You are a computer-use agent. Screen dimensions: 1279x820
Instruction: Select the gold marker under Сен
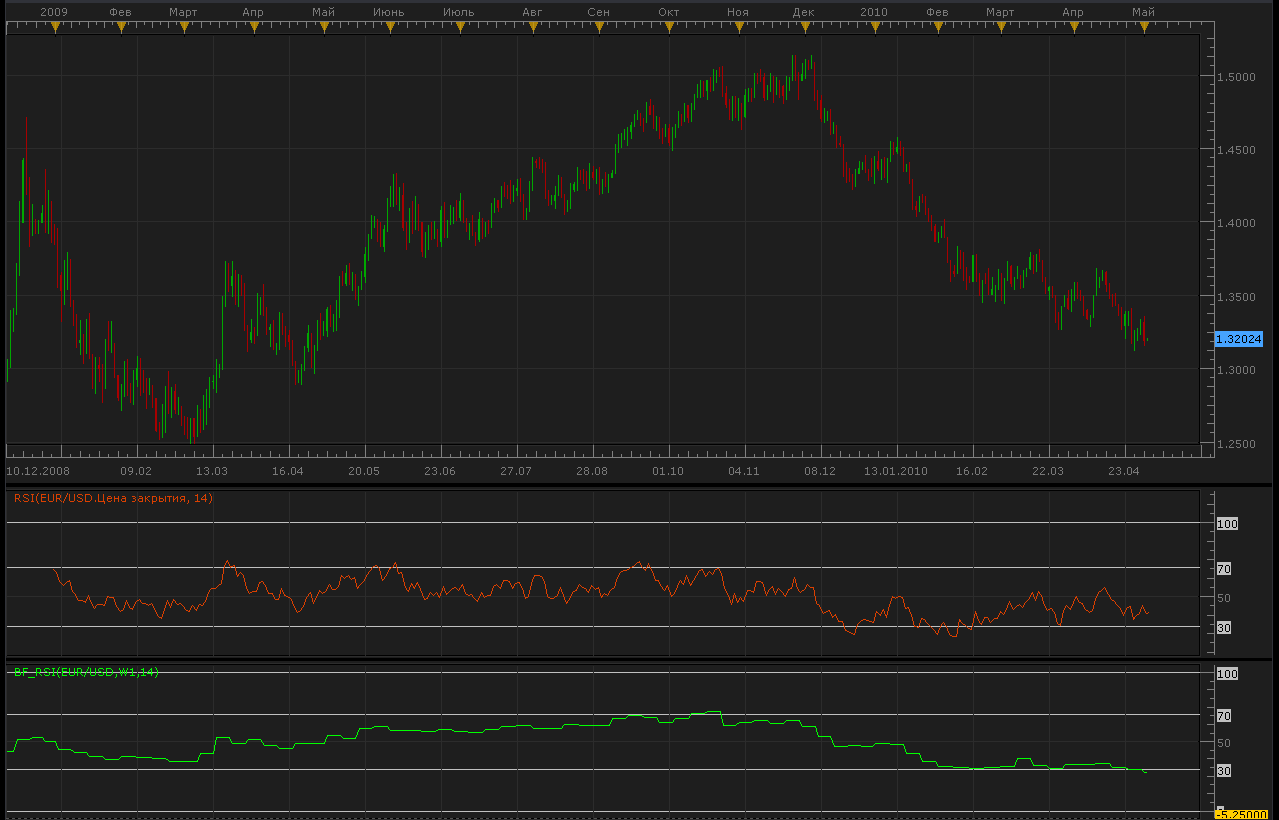point(598,28)
